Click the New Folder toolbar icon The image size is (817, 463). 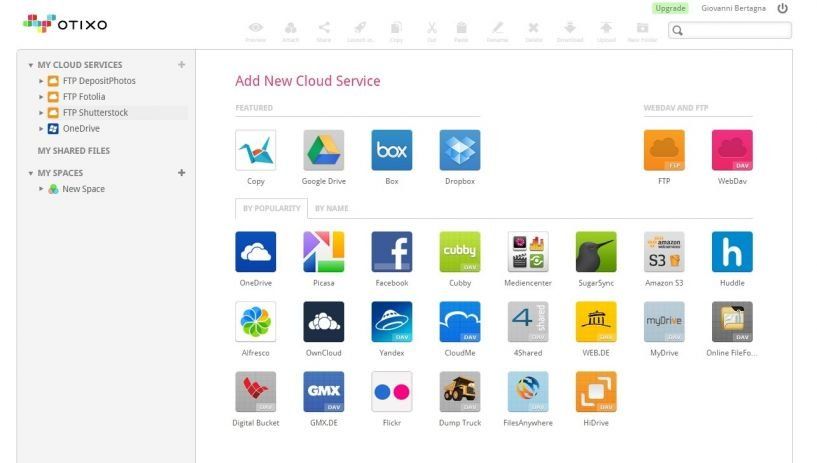tap(642, 28)
